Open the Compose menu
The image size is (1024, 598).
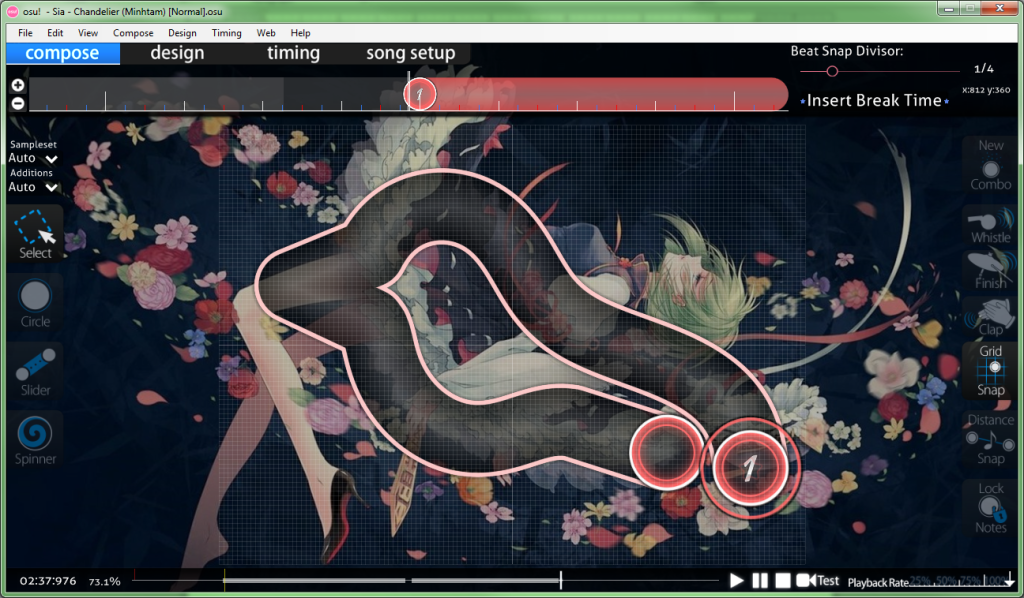pos(133,33)
